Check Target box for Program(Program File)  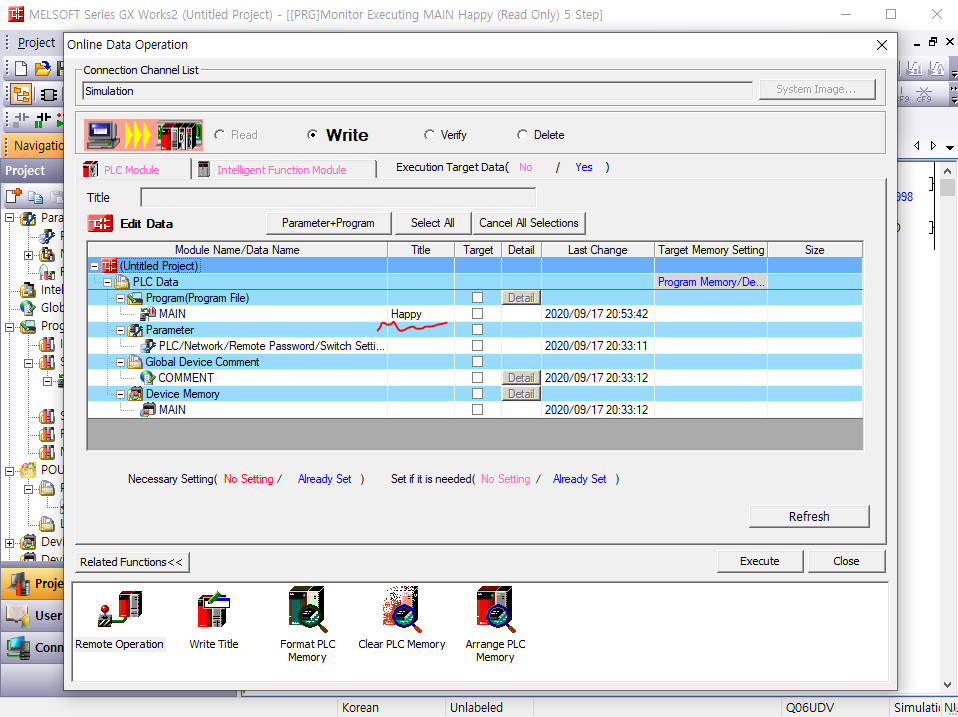pos(478,298)
